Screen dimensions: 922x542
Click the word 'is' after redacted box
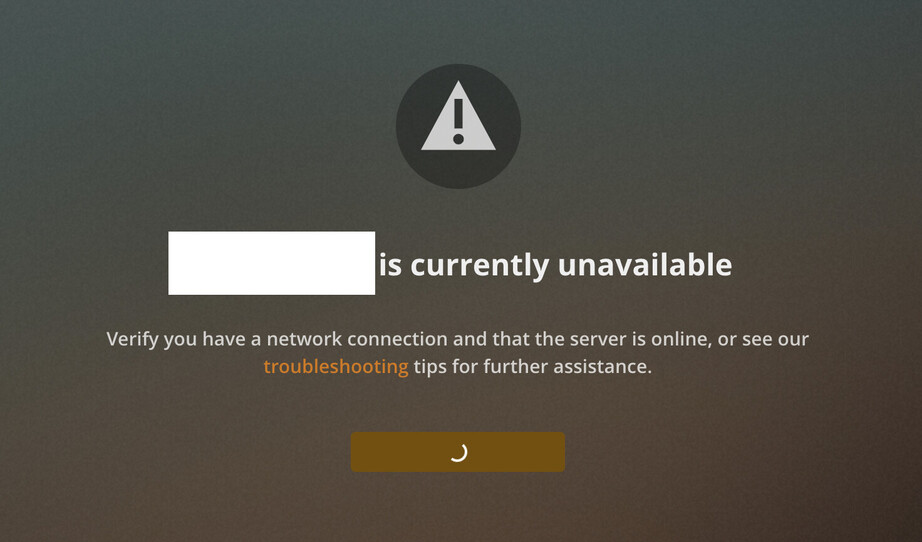coord(390,265)
